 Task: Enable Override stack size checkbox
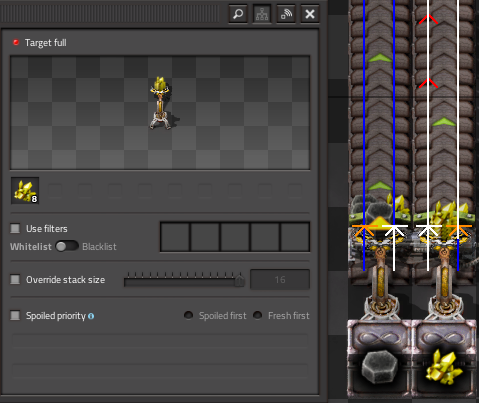[15, 279]
